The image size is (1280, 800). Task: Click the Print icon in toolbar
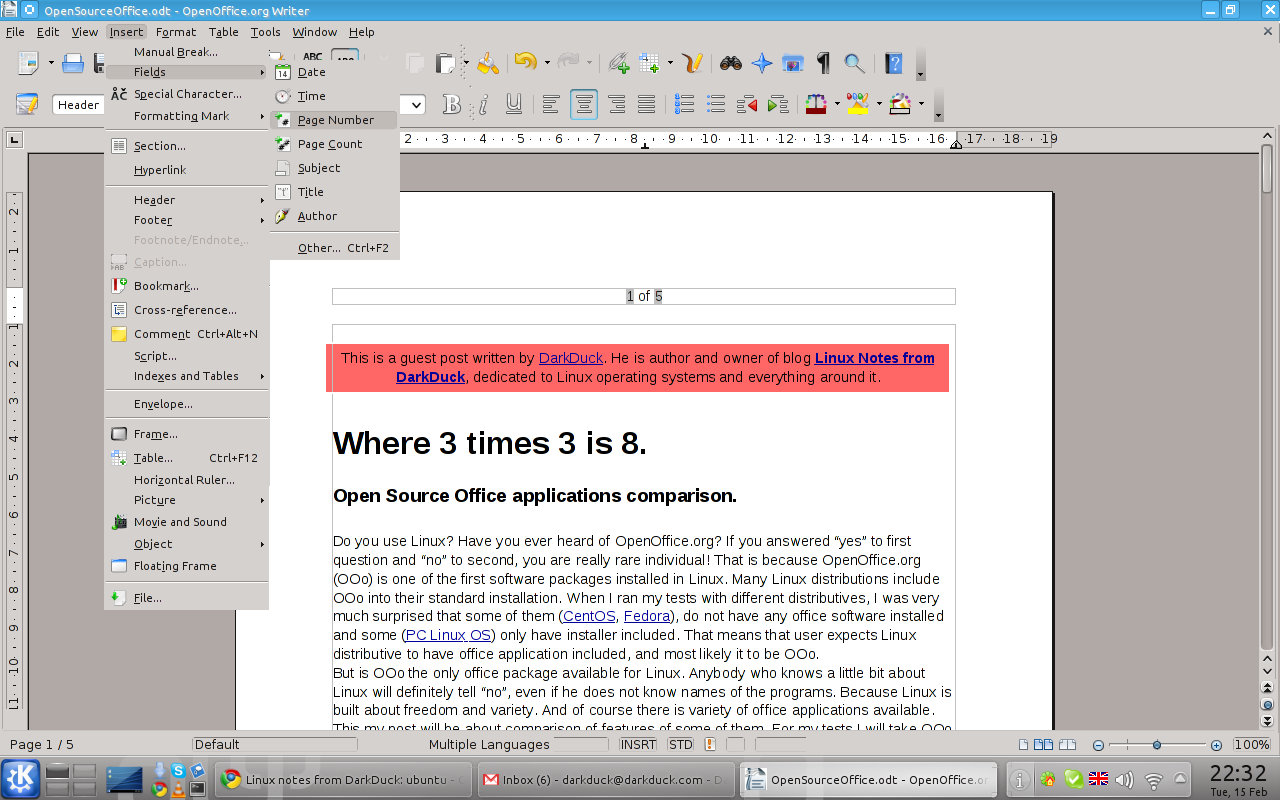click(73, 63)
